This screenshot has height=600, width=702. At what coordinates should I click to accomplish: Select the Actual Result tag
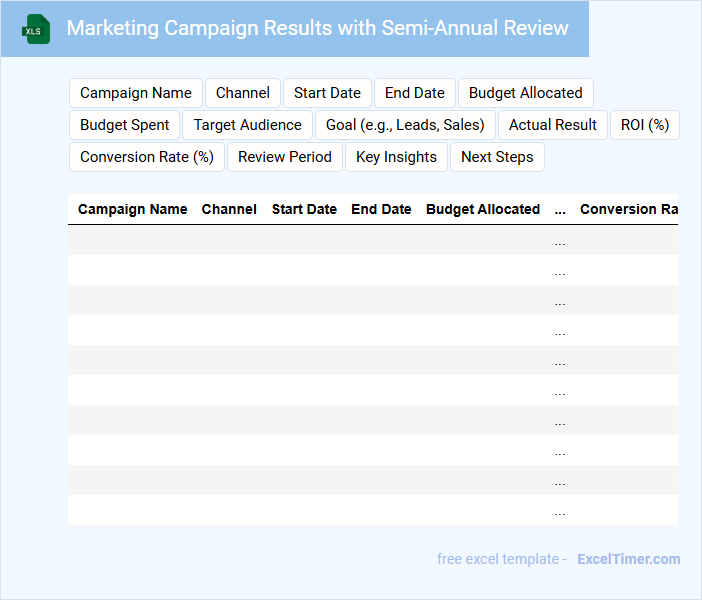(x=552, y=125)
